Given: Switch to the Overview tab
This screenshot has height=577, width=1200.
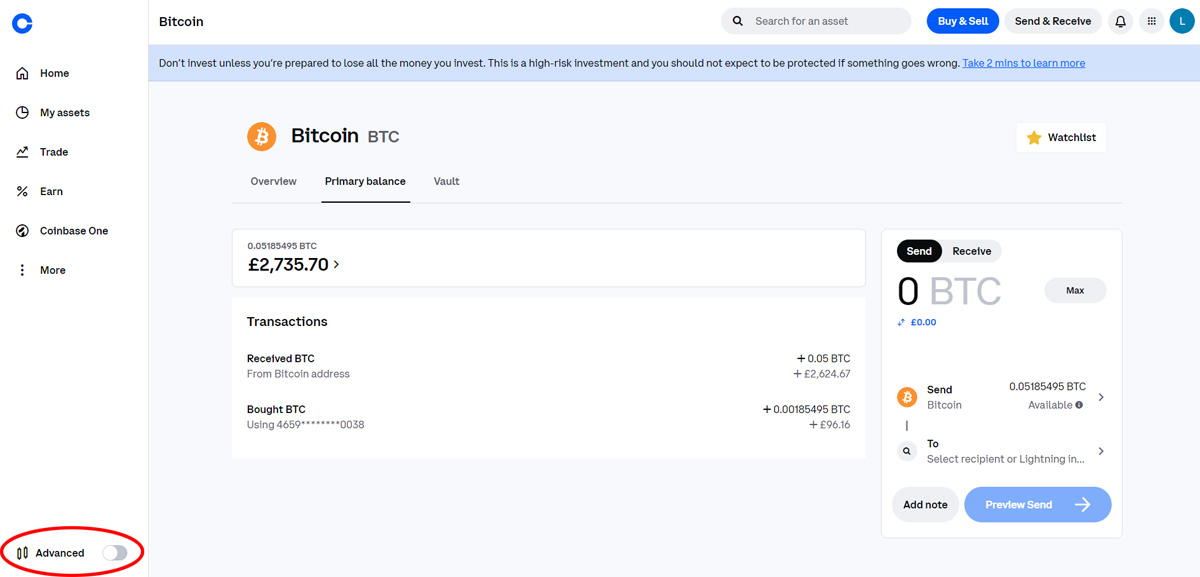Looking at the screenshot, I should pos(273,181).
